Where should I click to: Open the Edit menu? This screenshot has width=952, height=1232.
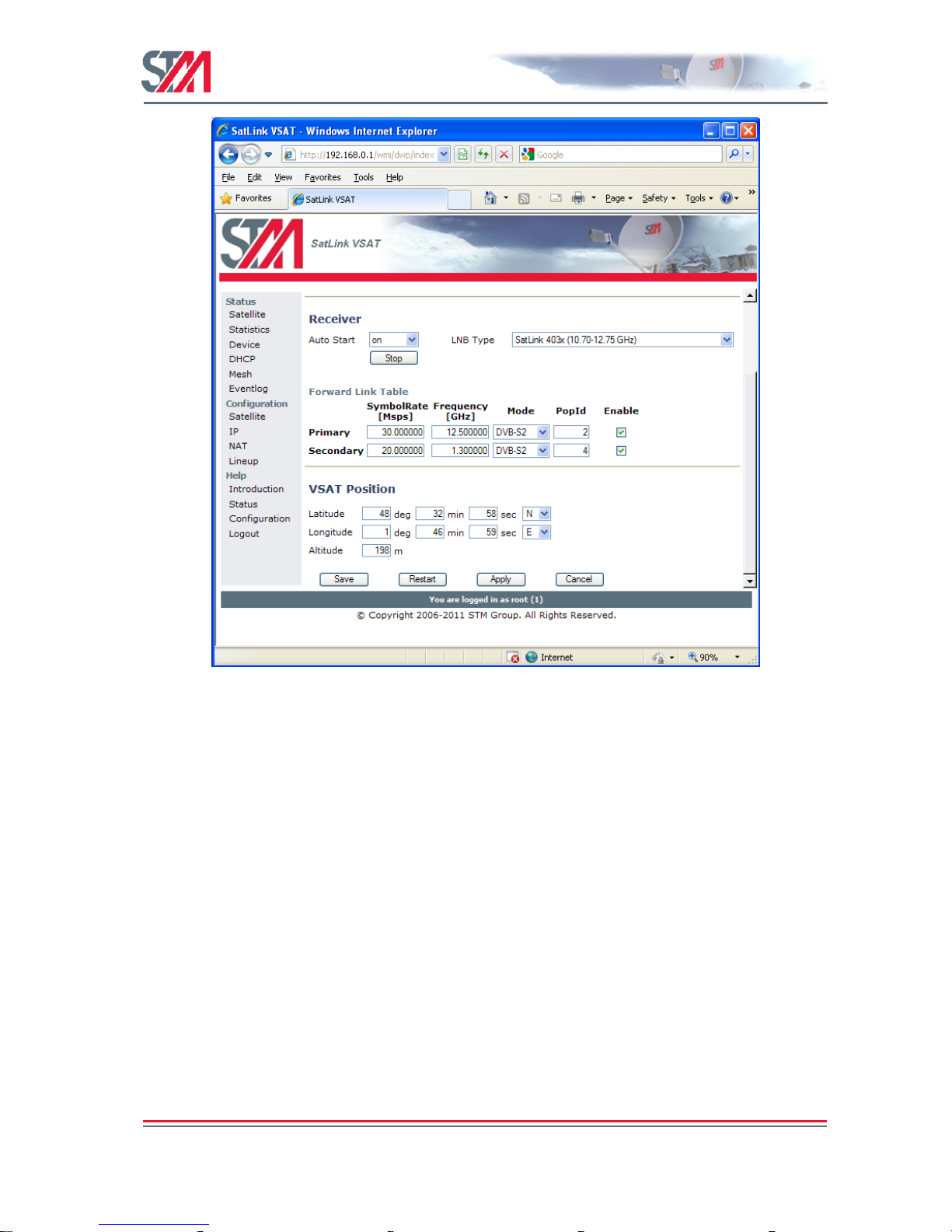[x=254, y=177]
